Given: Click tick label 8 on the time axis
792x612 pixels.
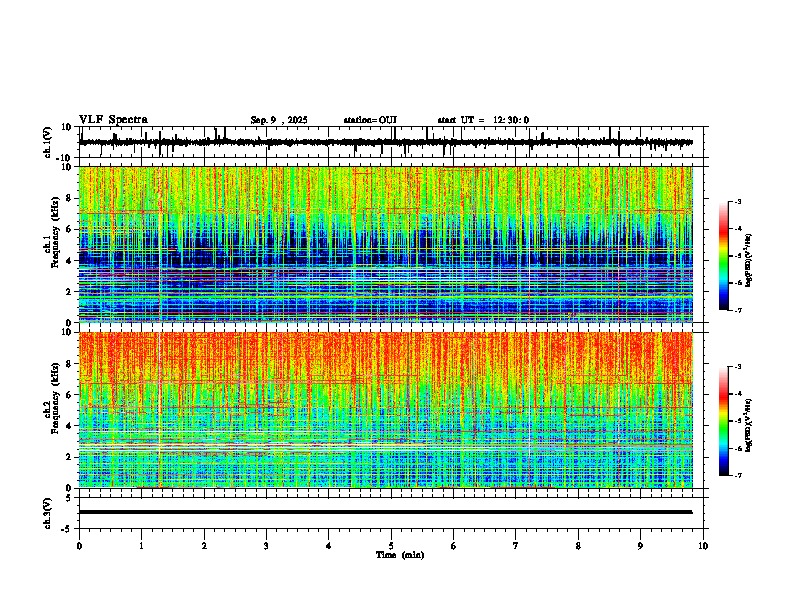Looking at the screenshot, I should 578,546.
